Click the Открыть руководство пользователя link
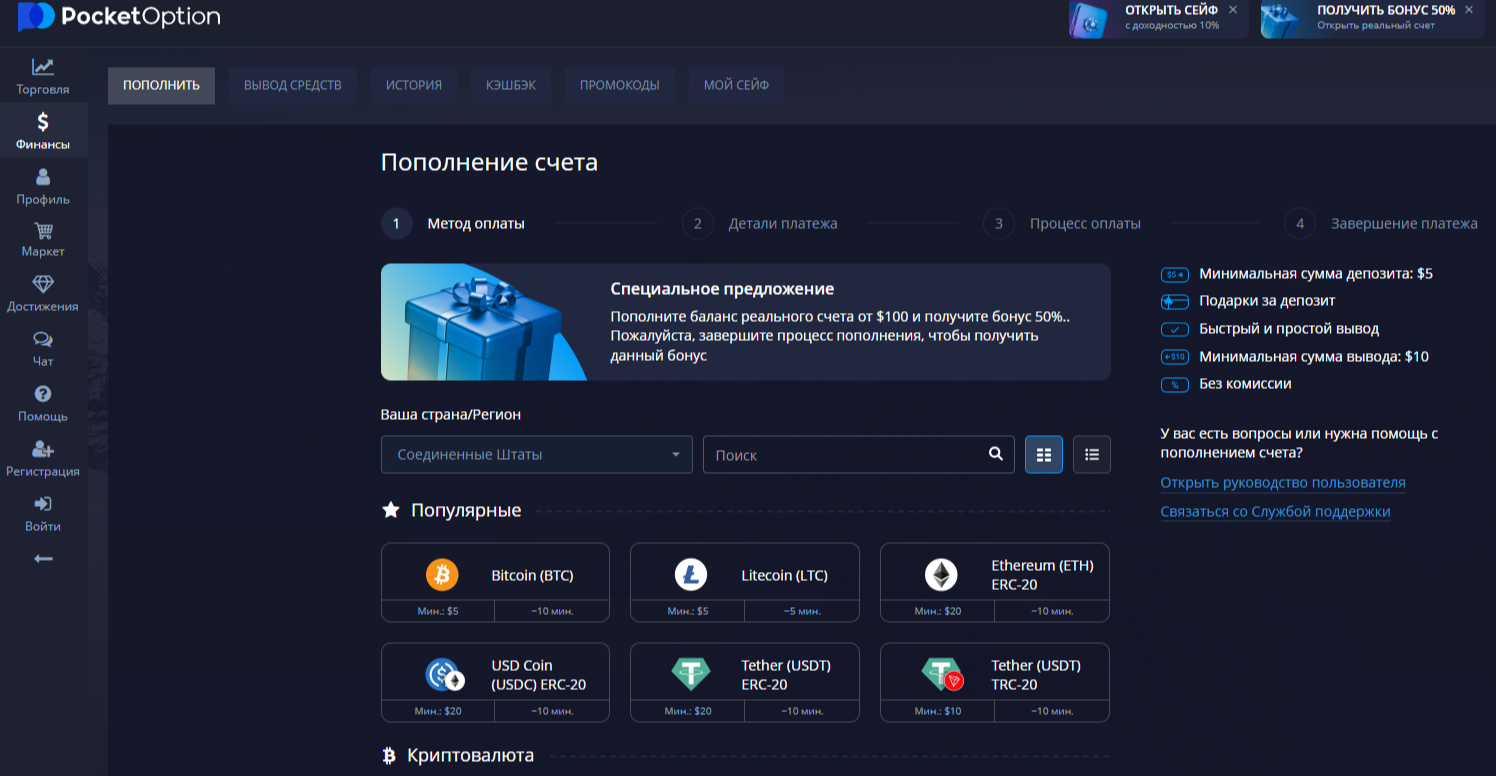 [1283, 483]
